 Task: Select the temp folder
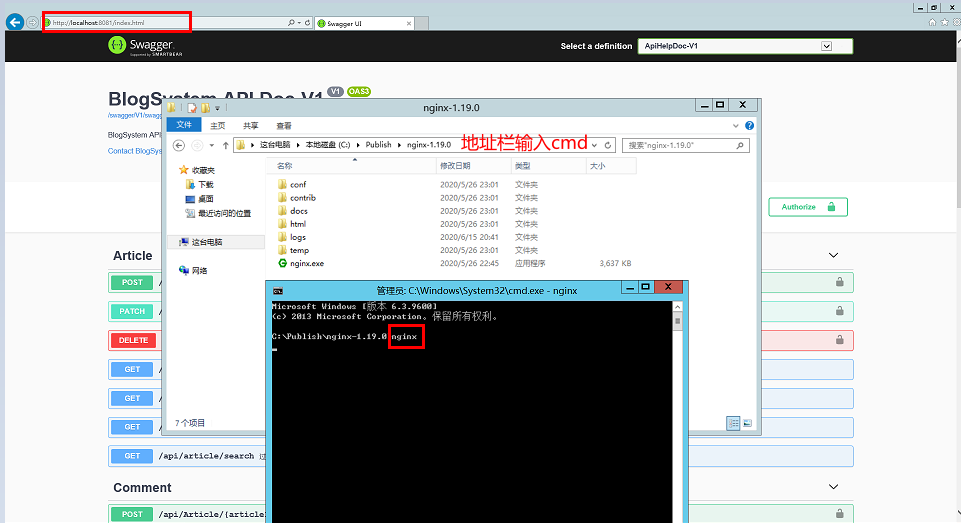(x=299, y=250)
